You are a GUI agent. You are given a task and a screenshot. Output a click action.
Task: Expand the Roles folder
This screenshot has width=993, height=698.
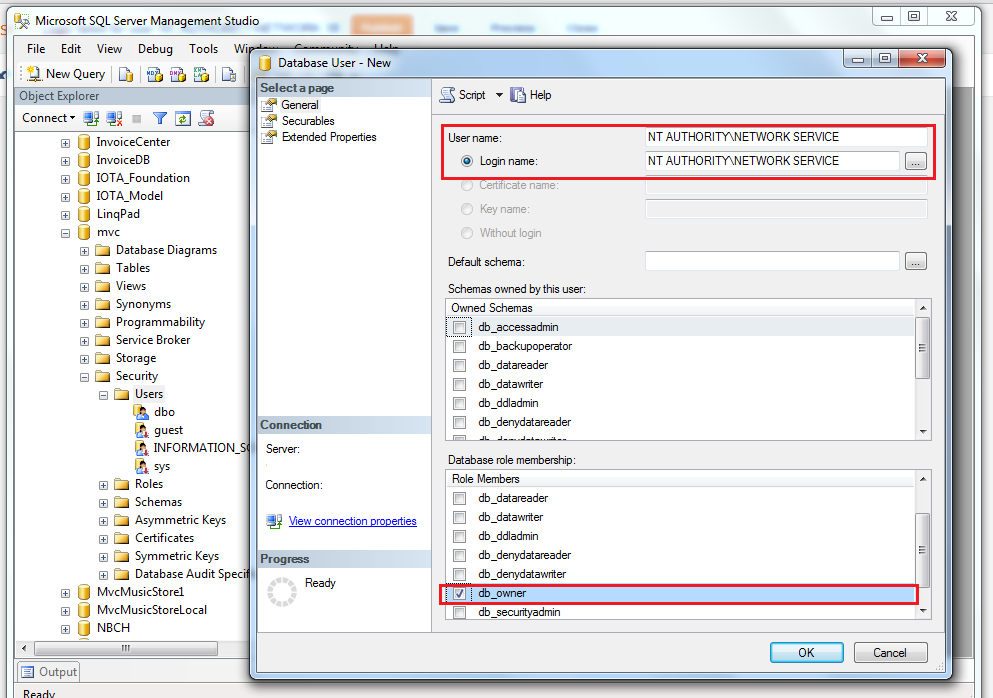point(103,485)
